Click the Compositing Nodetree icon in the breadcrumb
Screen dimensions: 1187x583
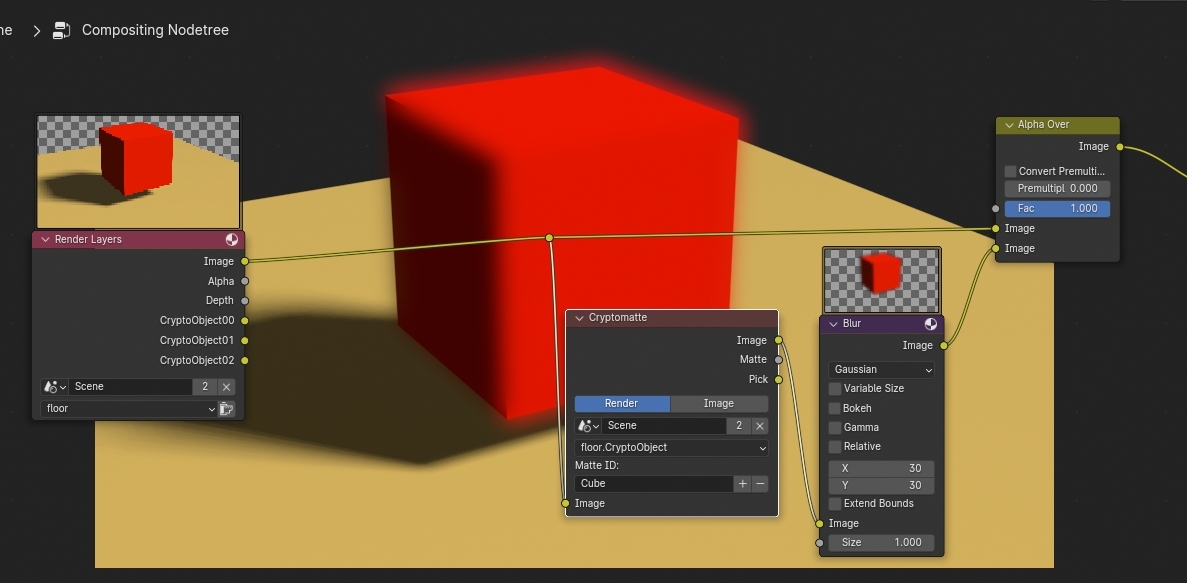click(60, 30)
